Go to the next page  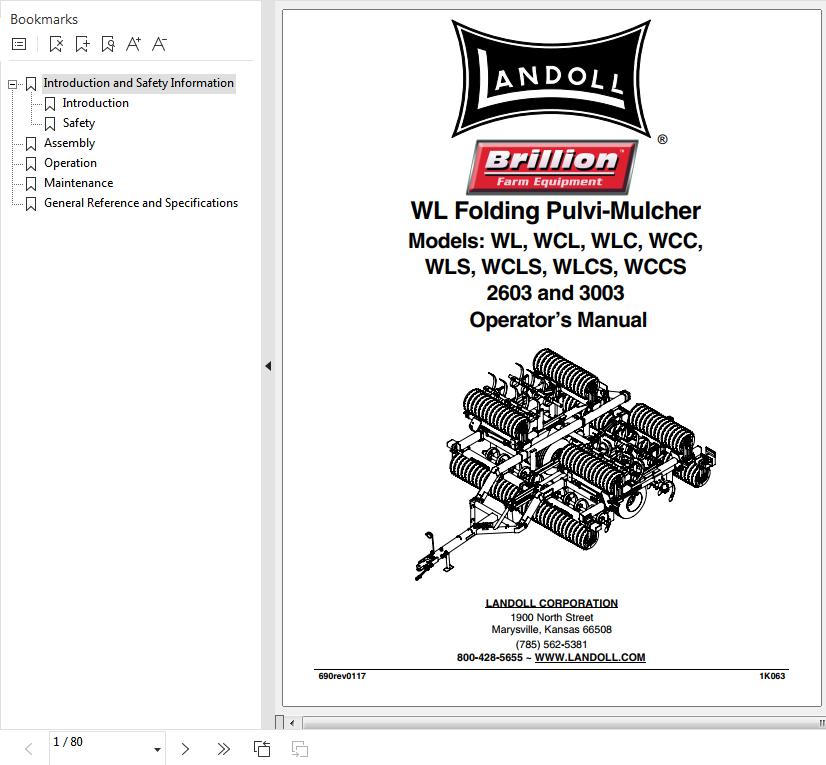pyautogui.click(x=185, y=749)
